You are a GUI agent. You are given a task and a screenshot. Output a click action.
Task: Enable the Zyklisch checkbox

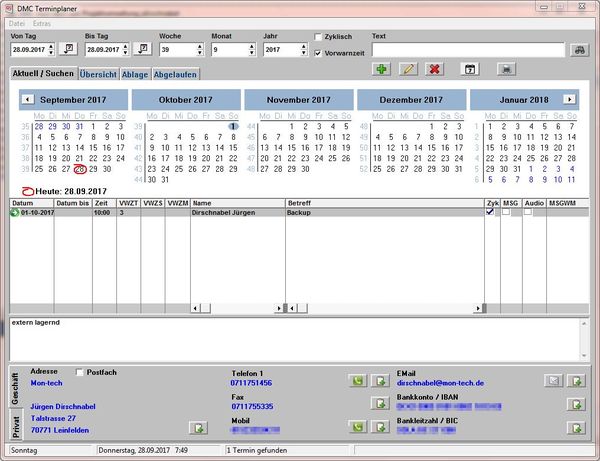click(x=319, y=36)
